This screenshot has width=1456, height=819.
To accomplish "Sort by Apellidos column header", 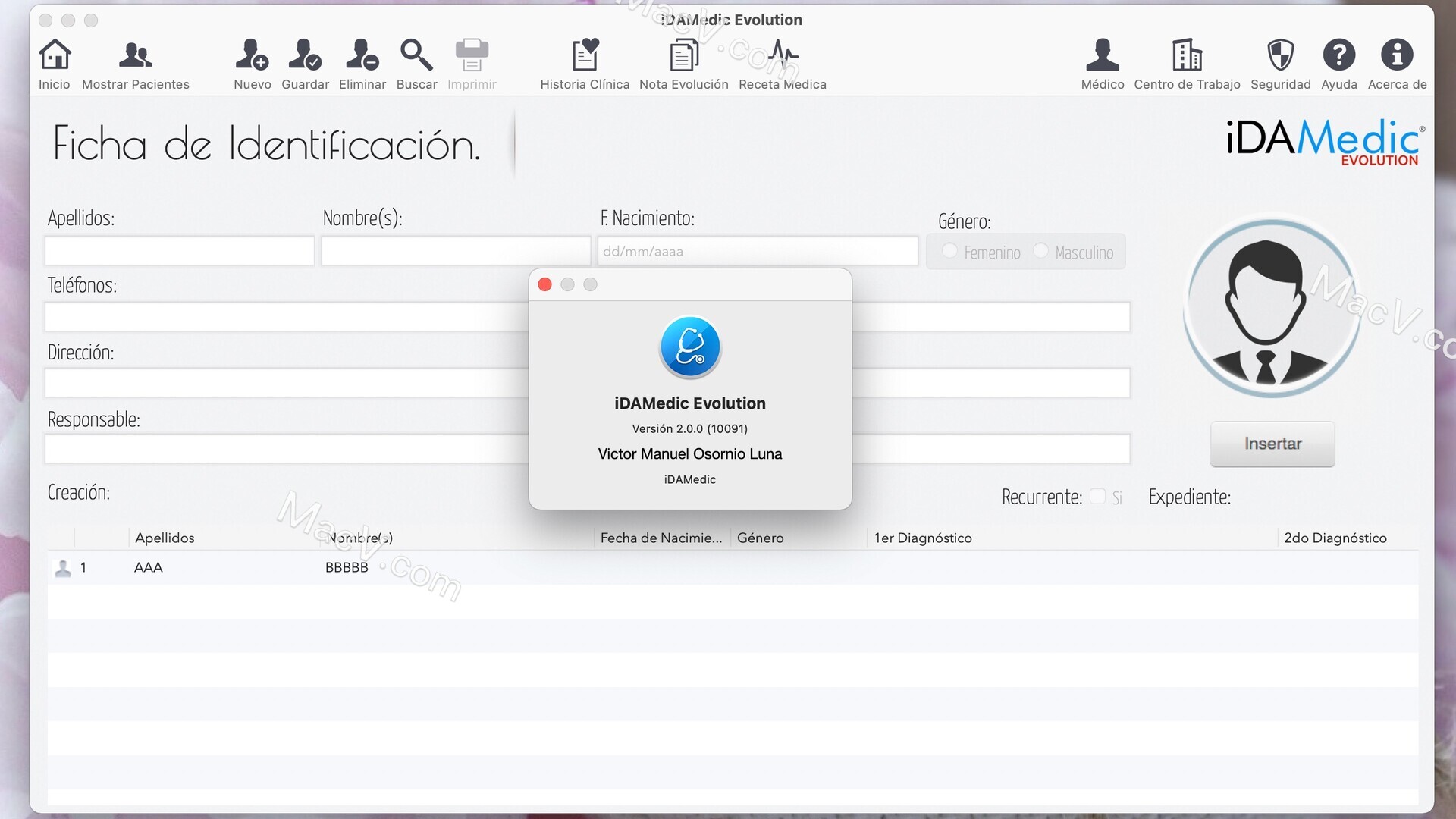I will pyautogui.click(x=165, y=538).
